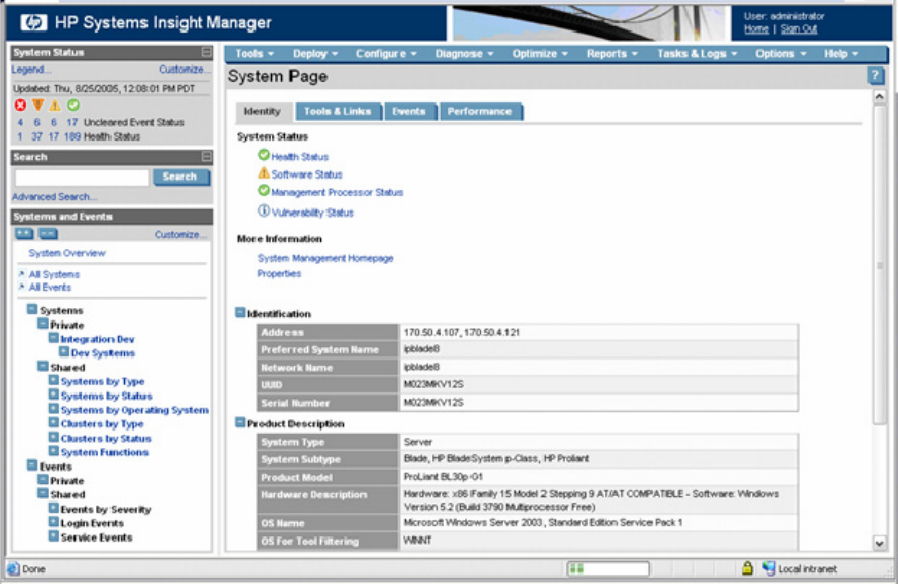The width and height of the screenshot is (898, 584).
Task: Minimize the Search panel
Action: (207, 157)
